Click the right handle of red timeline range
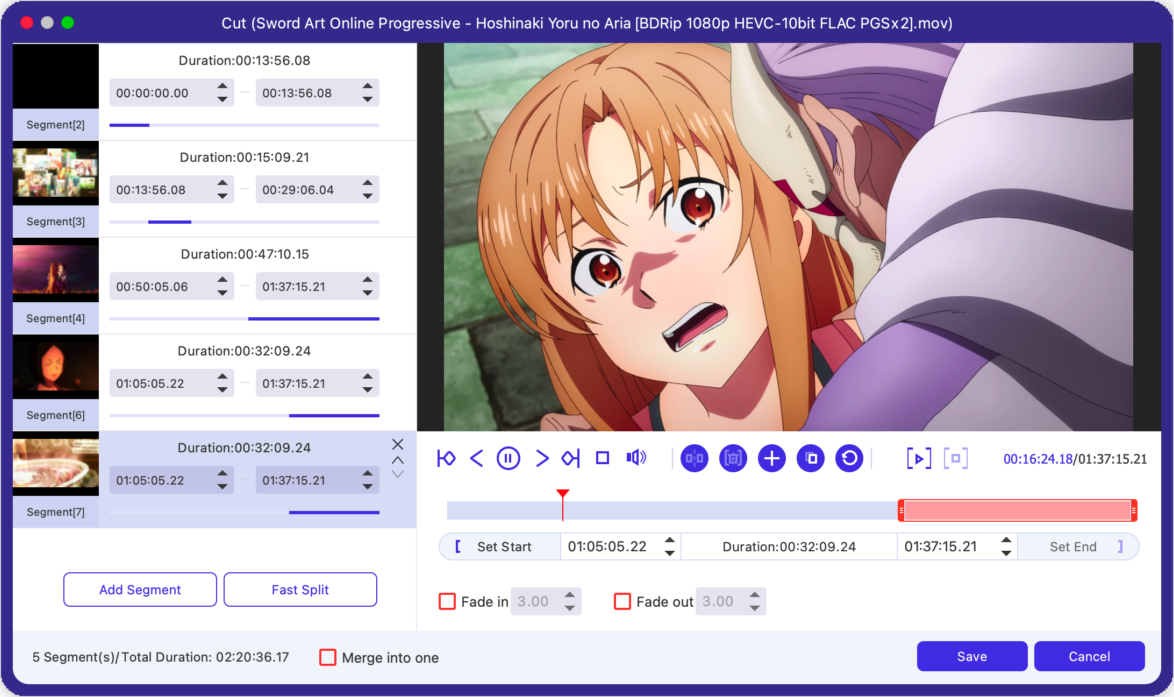 point(1134,511)
